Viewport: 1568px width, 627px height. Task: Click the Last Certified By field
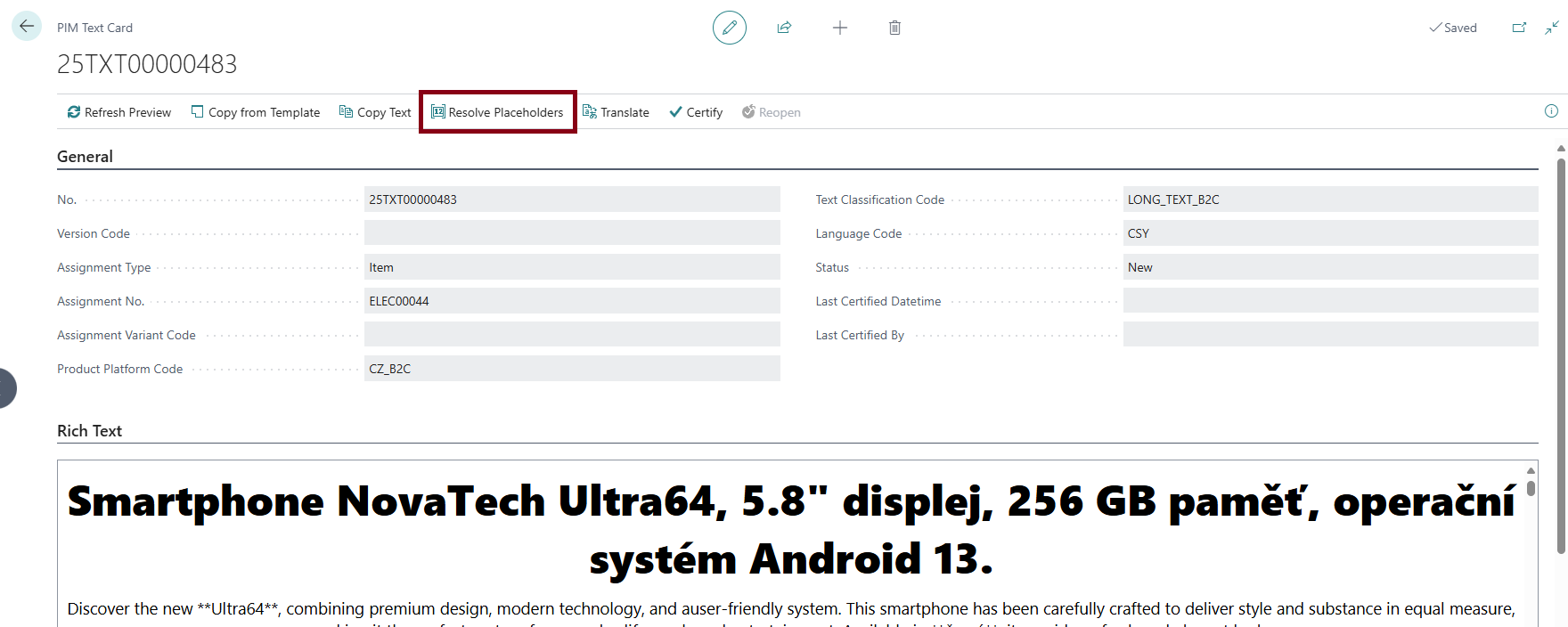click(1330, 335)
